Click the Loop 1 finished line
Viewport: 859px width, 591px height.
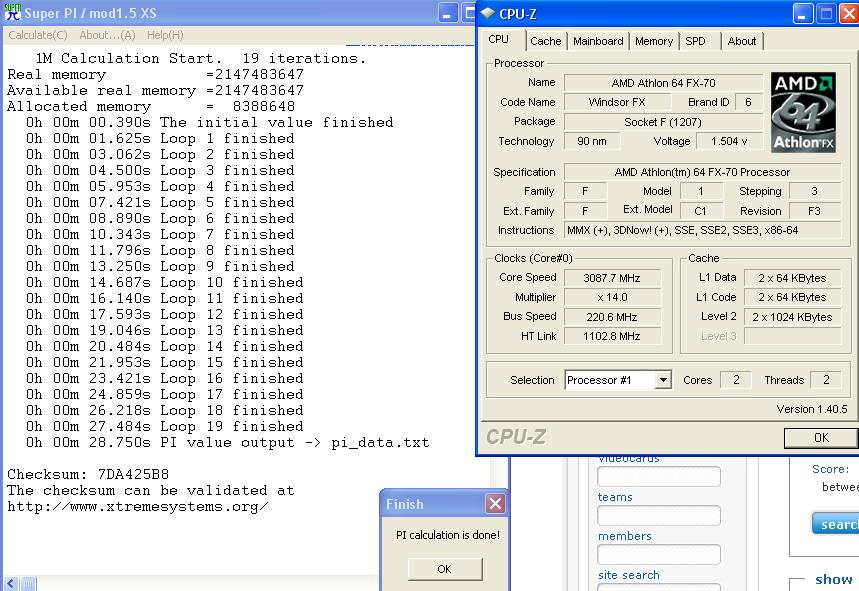[x=160, y=138]
